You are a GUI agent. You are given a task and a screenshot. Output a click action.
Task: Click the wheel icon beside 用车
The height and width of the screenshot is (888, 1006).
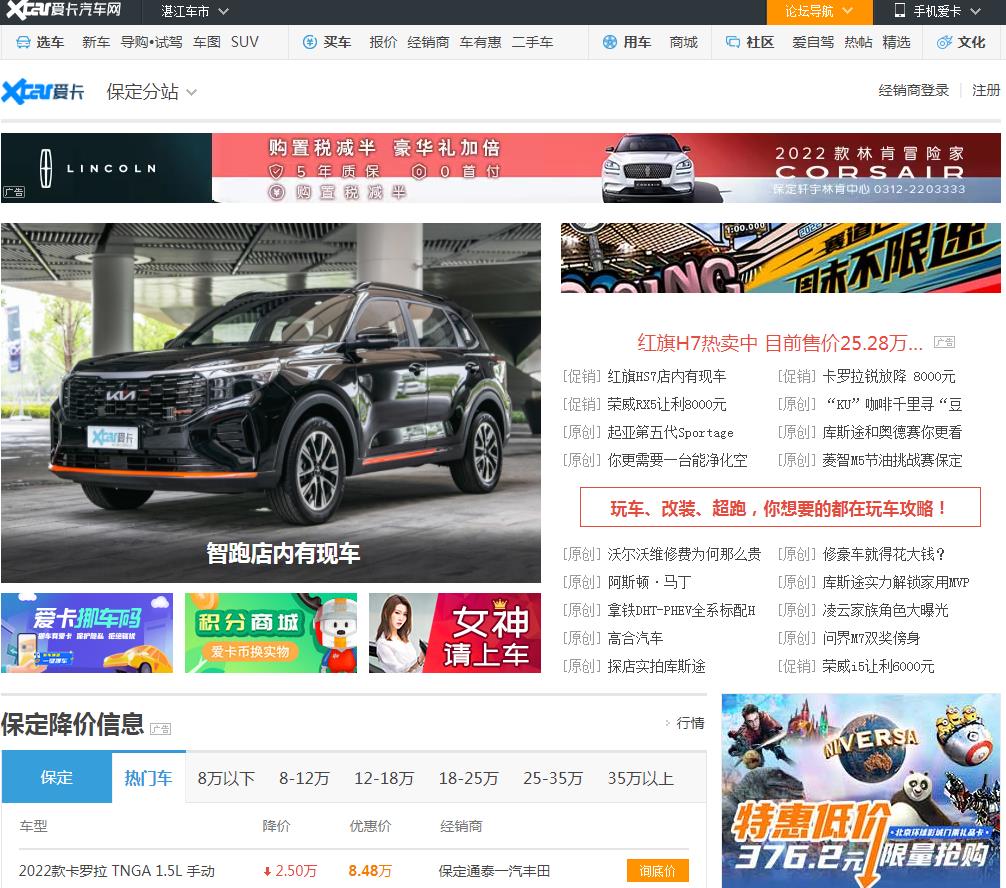coord(610,42)
